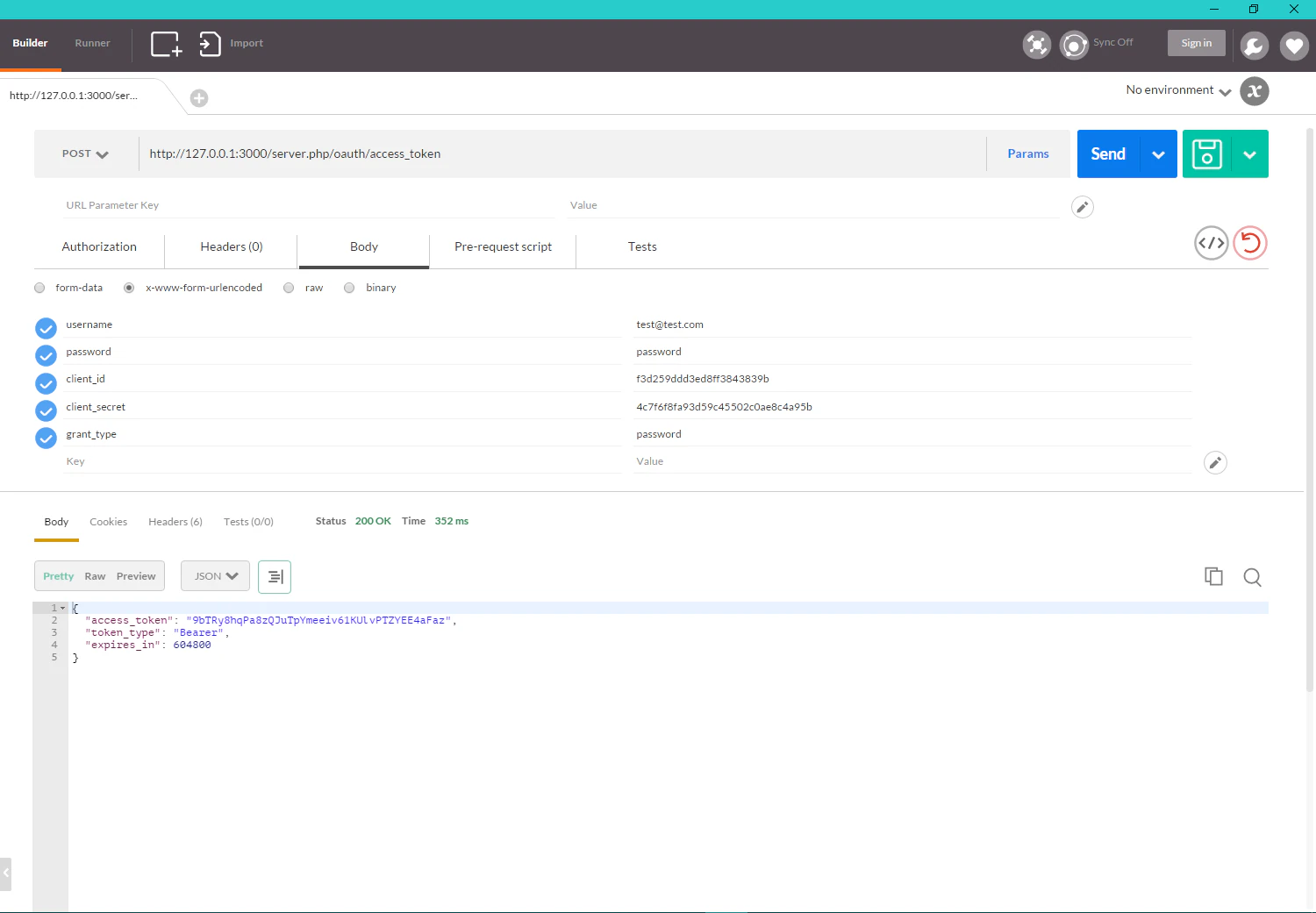Switch to the Runner tab
The height and width of the screenshot is (913, 1316).
click(x=92, y=43)
